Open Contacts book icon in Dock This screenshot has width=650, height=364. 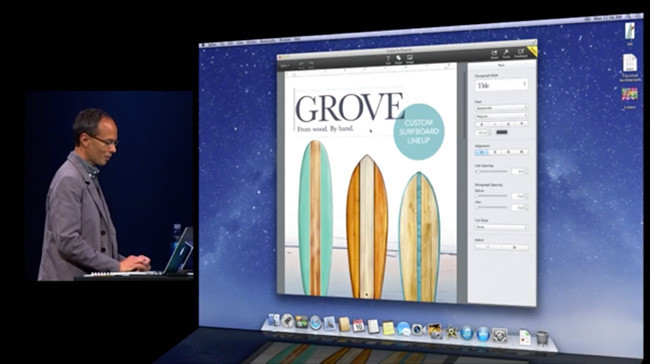click(x=344, y=324)
